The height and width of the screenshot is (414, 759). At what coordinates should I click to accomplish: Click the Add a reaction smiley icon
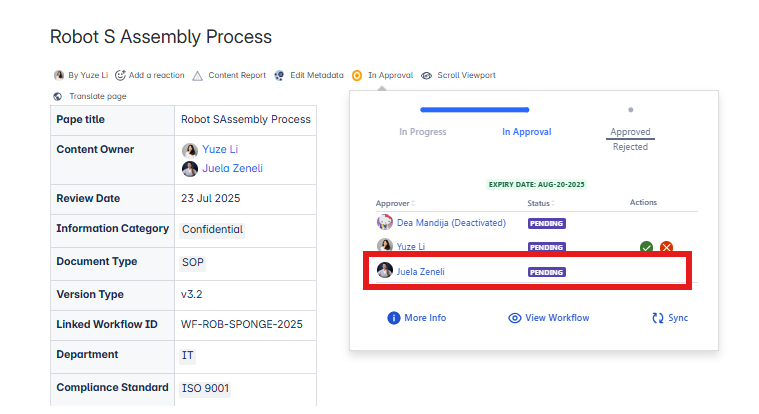121,75
